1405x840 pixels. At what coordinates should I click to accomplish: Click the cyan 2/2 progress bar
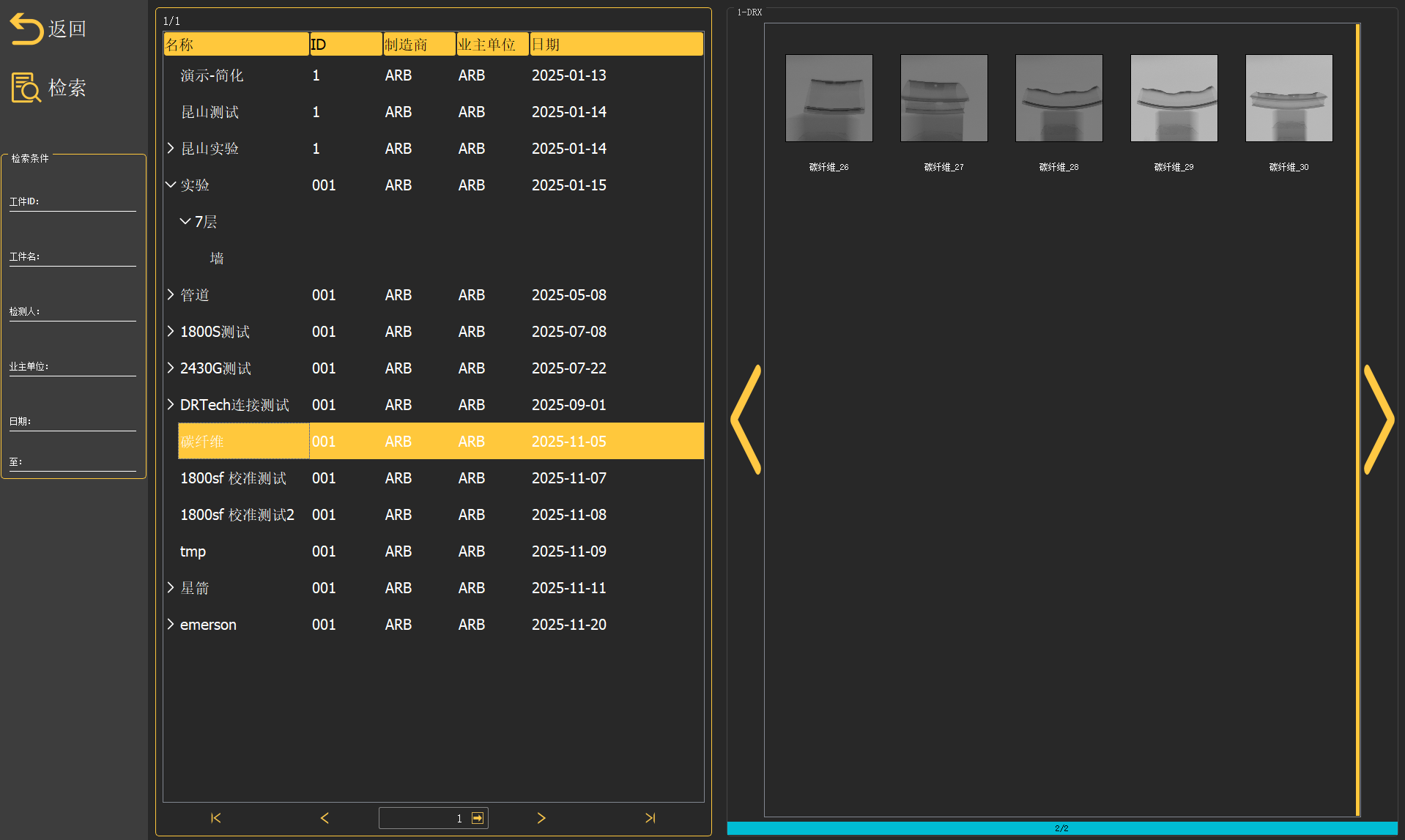[1061, 828]
